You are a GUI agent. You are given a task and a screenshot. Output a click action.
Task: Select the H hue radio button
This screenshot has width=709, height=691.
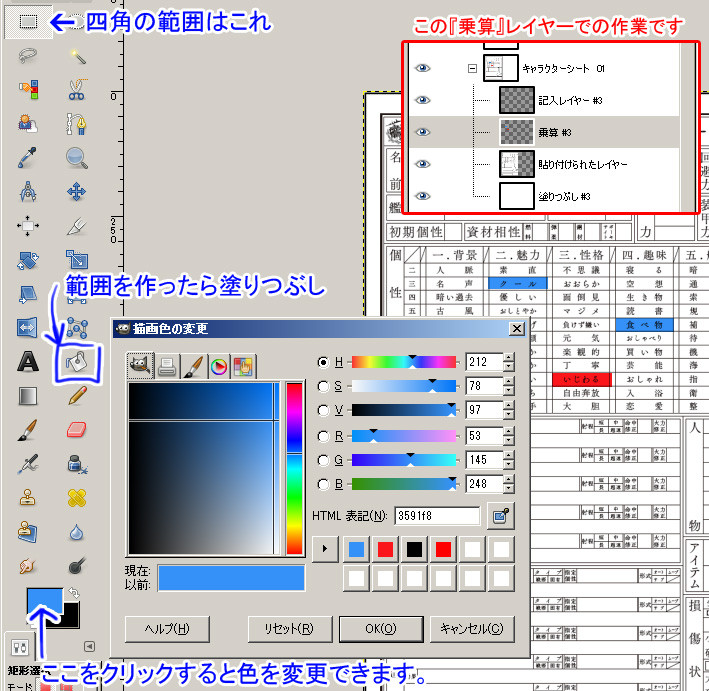[x=323, y=362]
